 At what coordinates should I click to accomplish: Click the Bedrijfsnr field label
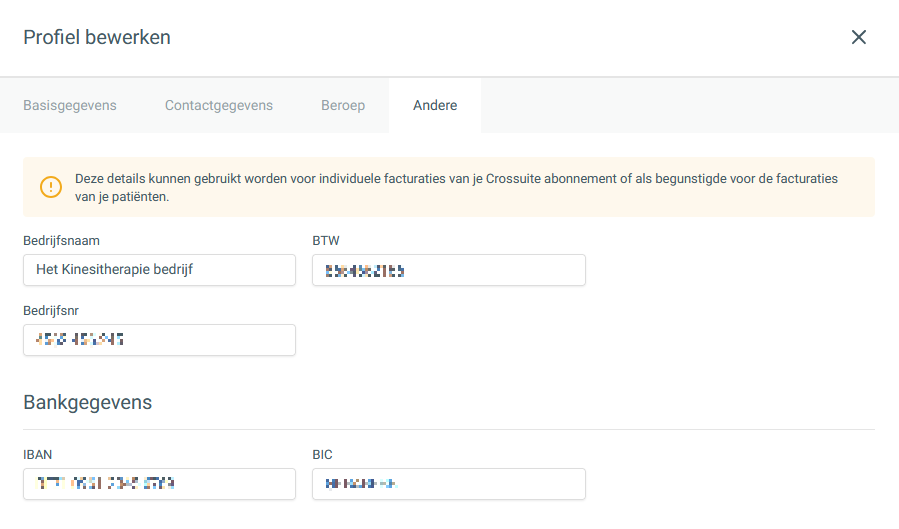pos(51,311)
